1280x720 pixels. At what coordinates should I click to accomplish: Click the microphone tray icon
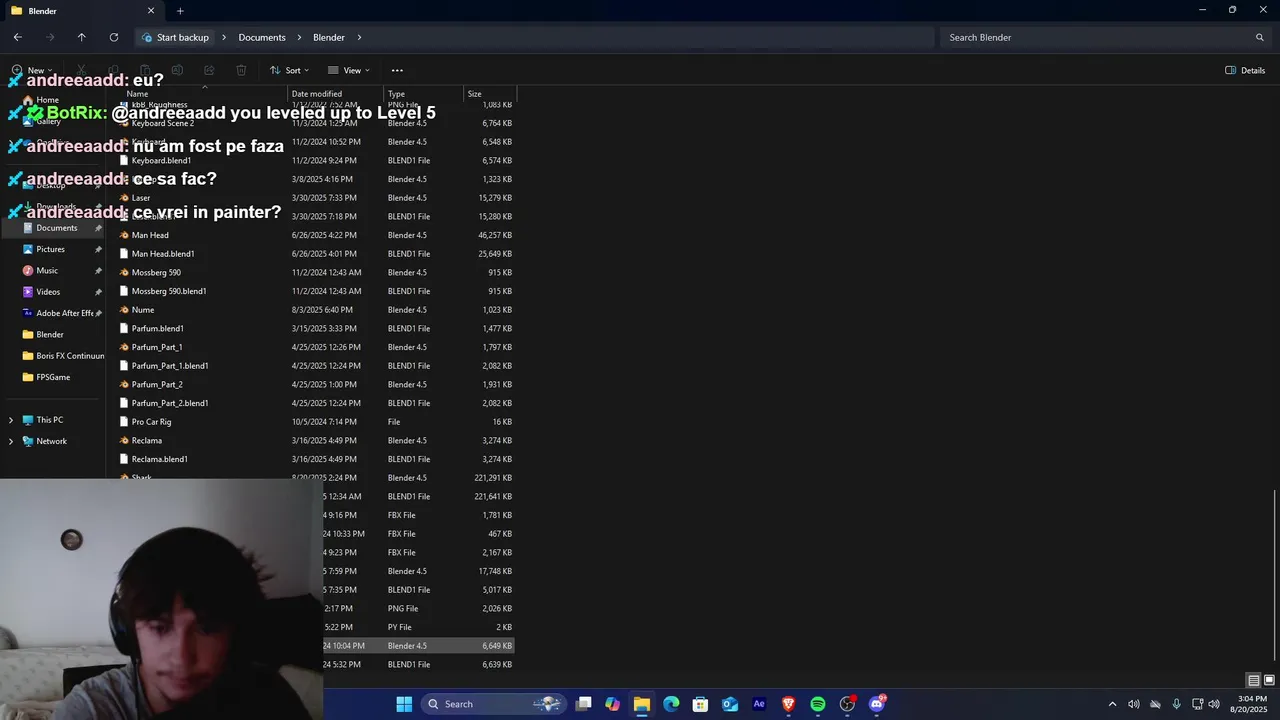[x=1176, y=704]
